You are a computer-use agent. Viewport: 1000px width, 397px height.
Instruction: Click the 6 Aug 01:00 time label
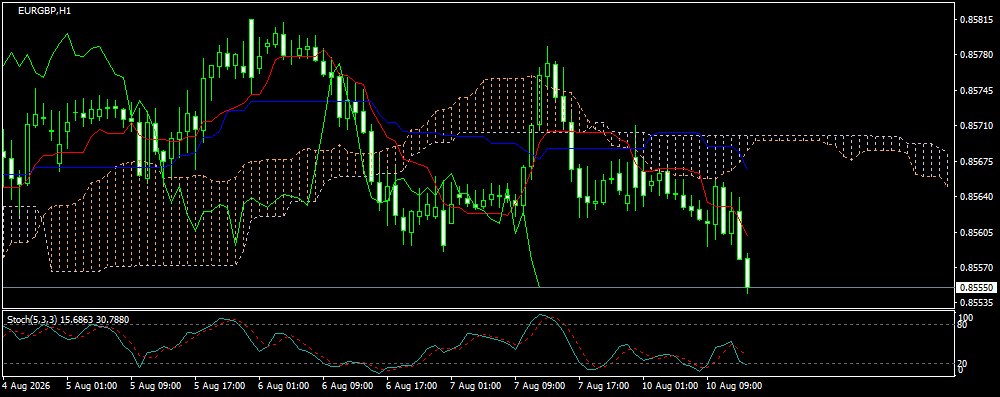pyautogui.click(x=284, y=386)
